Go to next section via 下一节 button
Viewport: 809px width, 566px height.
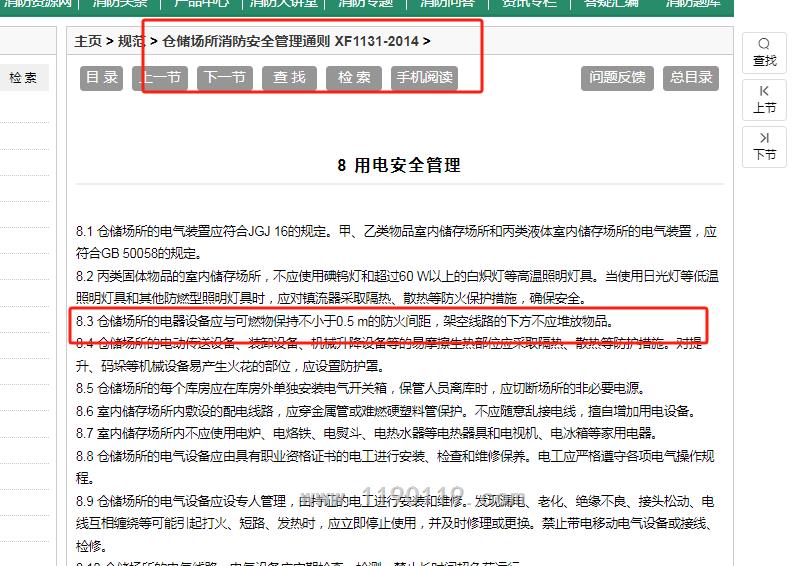coord(224,78)
